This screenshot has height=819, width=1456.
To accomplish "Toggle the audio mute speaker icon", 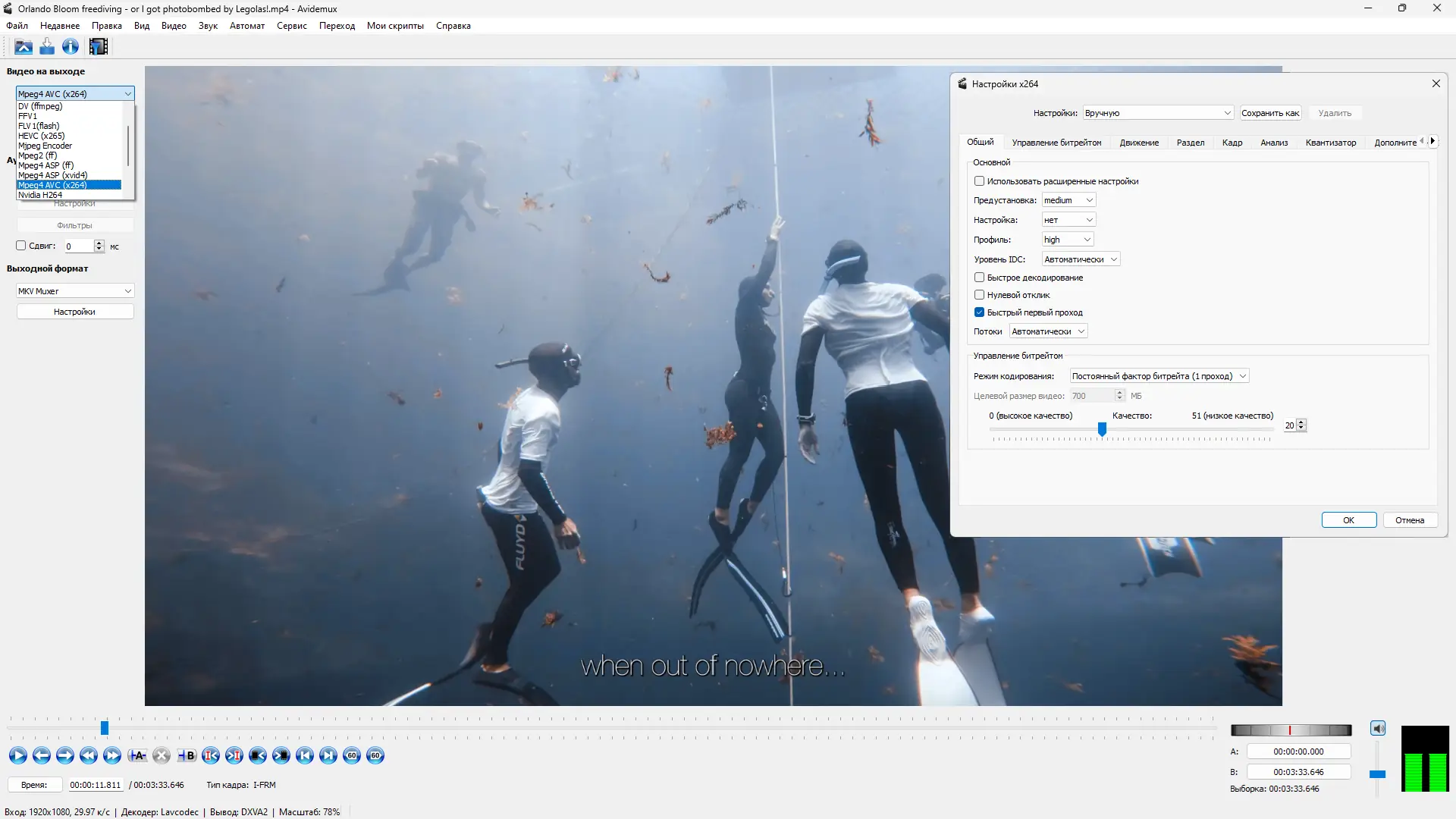I will [x=1378, y=729].
